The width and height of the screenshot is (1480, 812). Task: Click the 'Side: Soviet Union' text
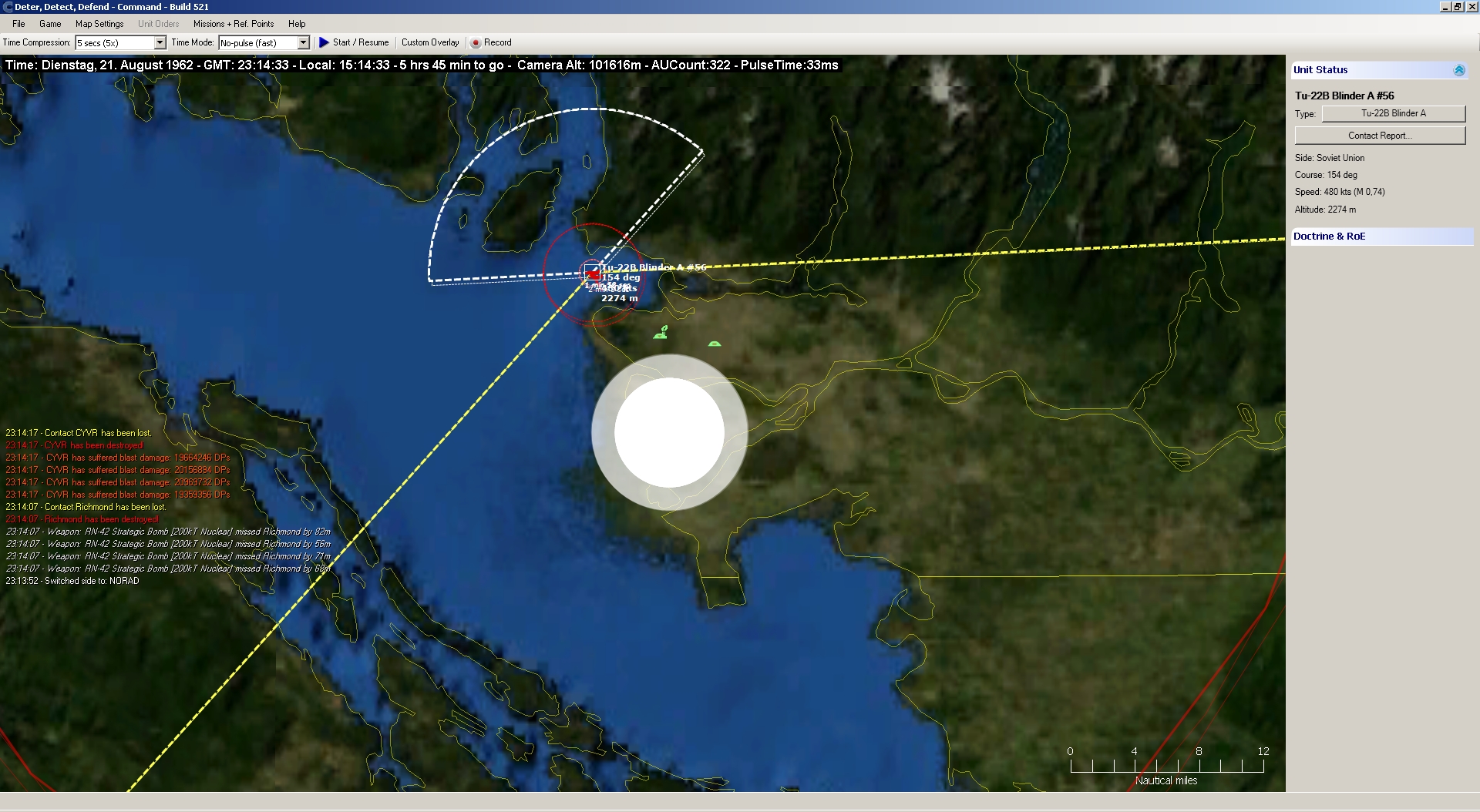pos(1330,158)
